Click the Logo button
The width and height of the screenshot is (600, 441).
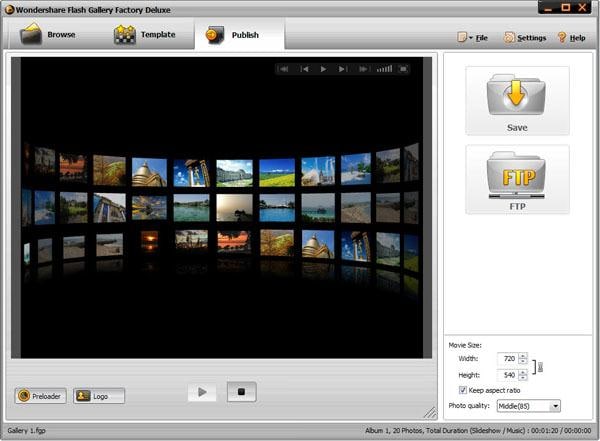click(x=99, y=396)
